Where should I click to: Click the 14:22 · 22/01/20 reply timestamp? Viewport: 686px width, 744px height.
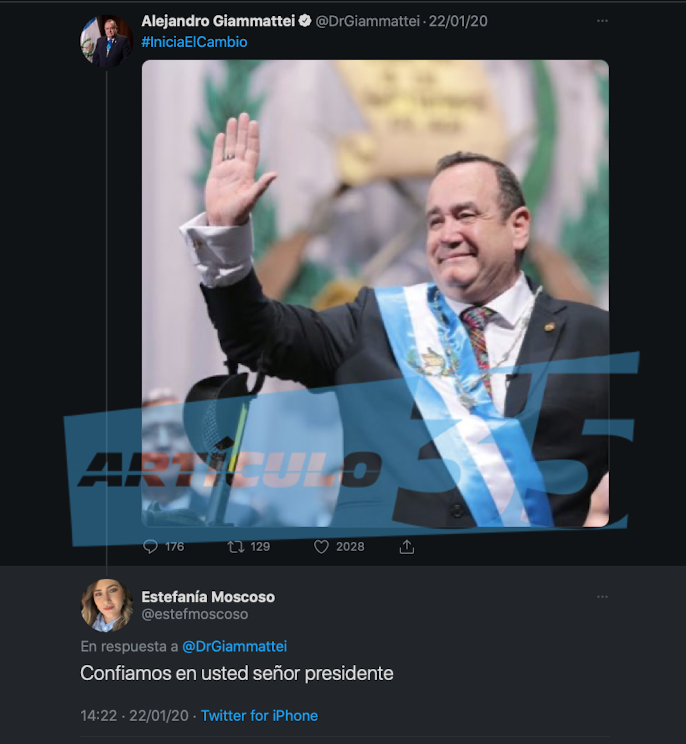[134, 716]
